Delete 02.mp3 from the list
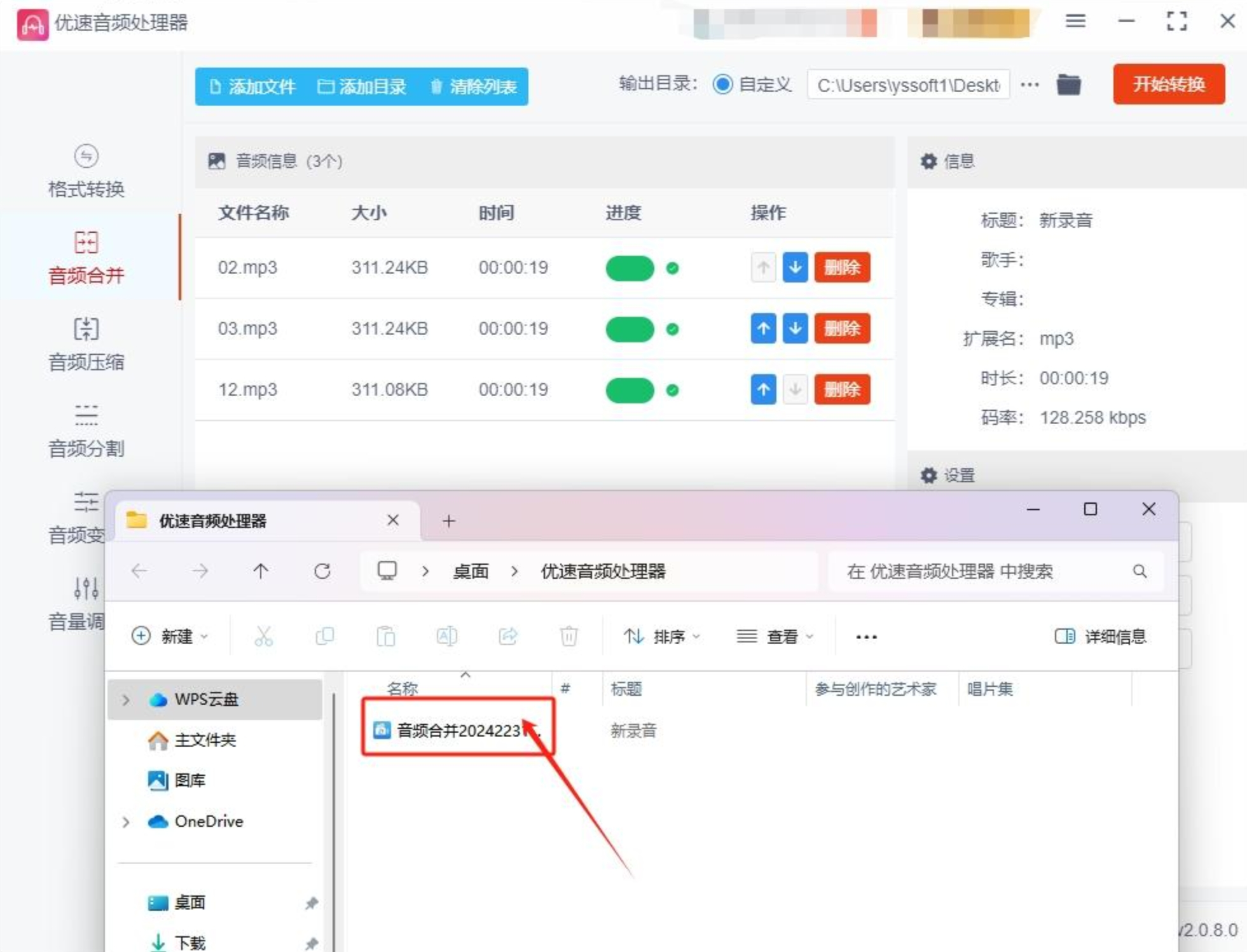The image size is (1247, 952). click(842, 268)
